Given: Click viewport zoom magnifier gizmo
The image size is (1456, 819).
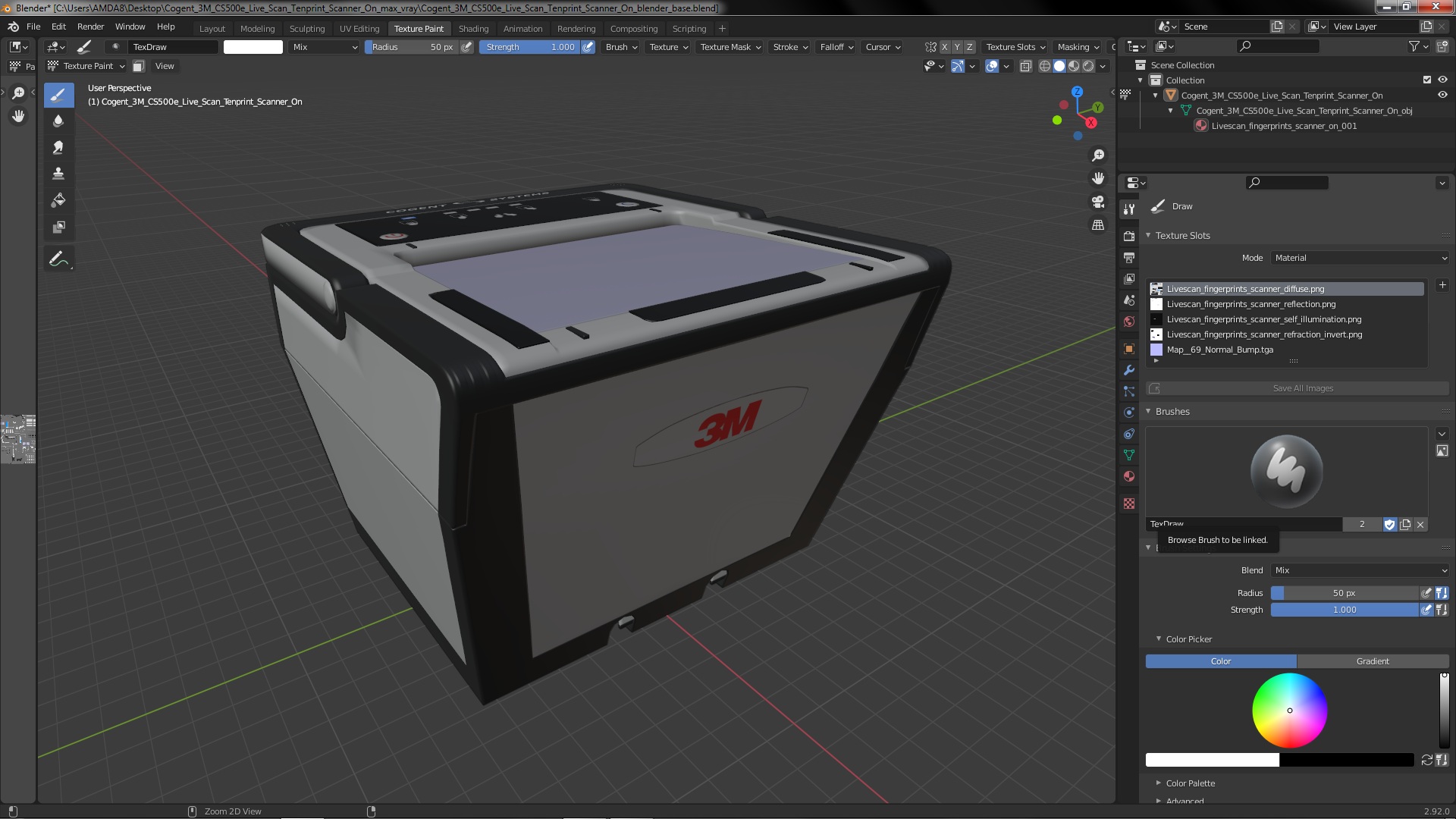Looking at the screenshot, I should coord(1098,155).
